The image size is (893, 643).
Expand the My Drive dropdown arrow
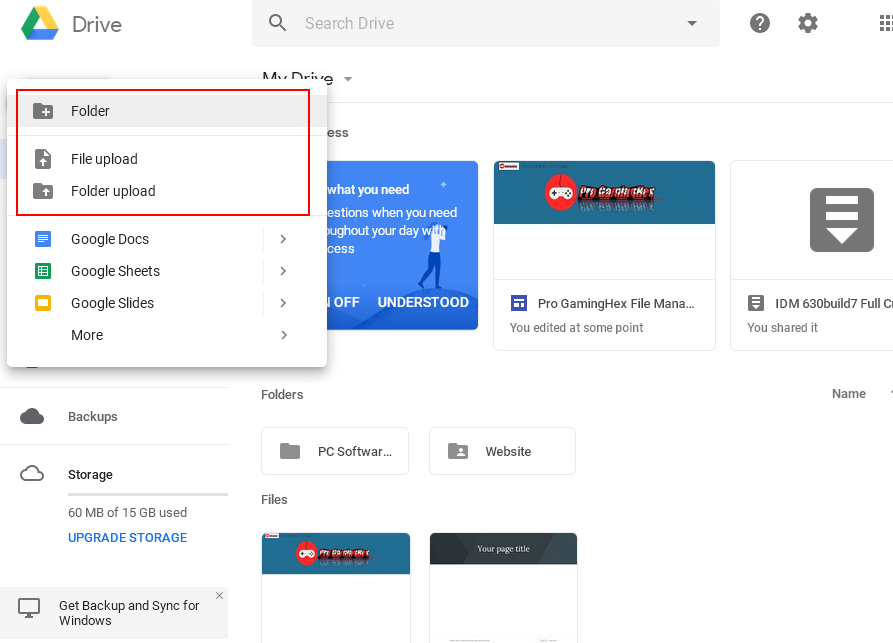coord(347,79)
